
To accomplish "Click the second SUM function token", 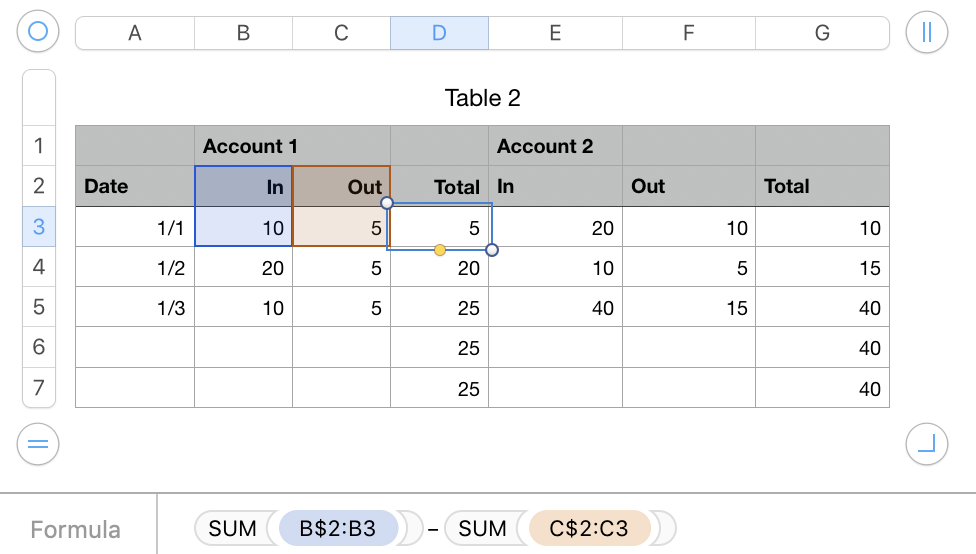I will [483, 528].
